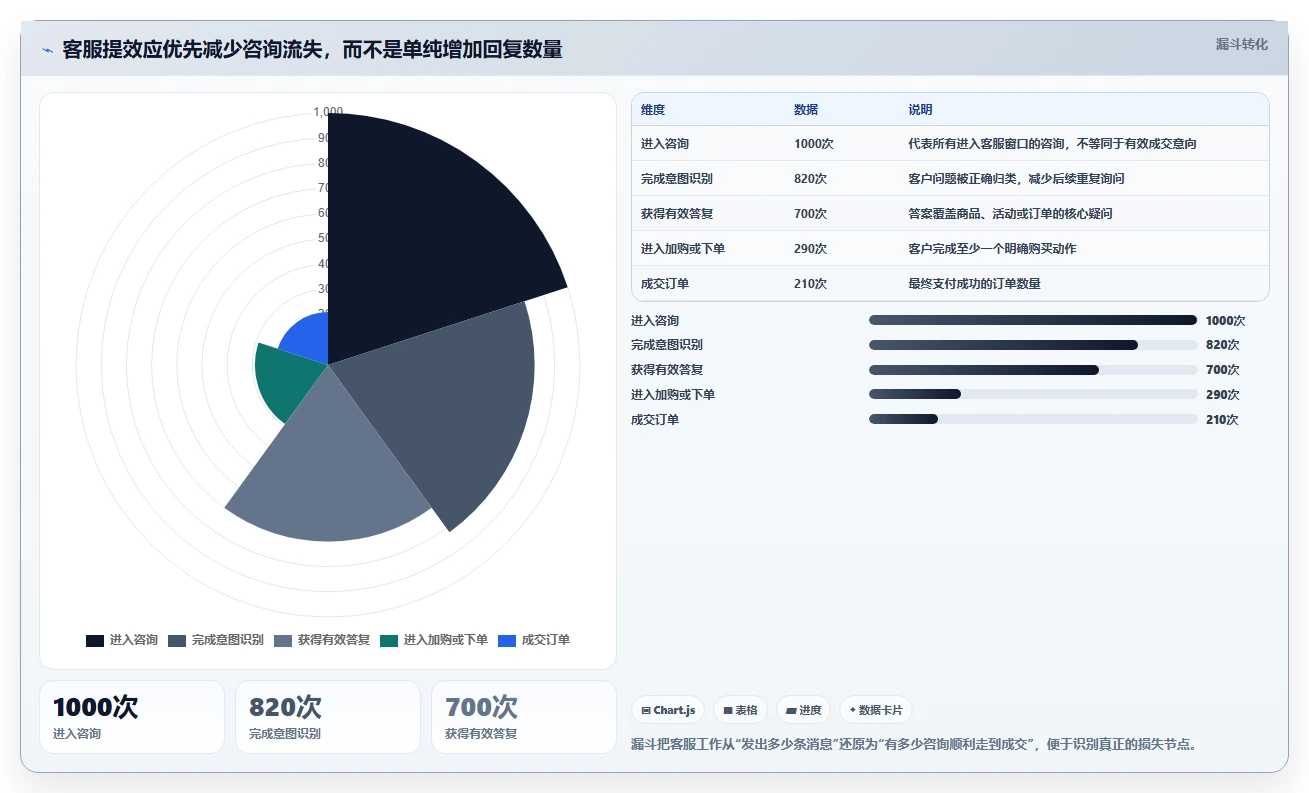Toggle the 完成意图识别 legend item
This screenshot has height=793, width=1309.
pos(216,640)
